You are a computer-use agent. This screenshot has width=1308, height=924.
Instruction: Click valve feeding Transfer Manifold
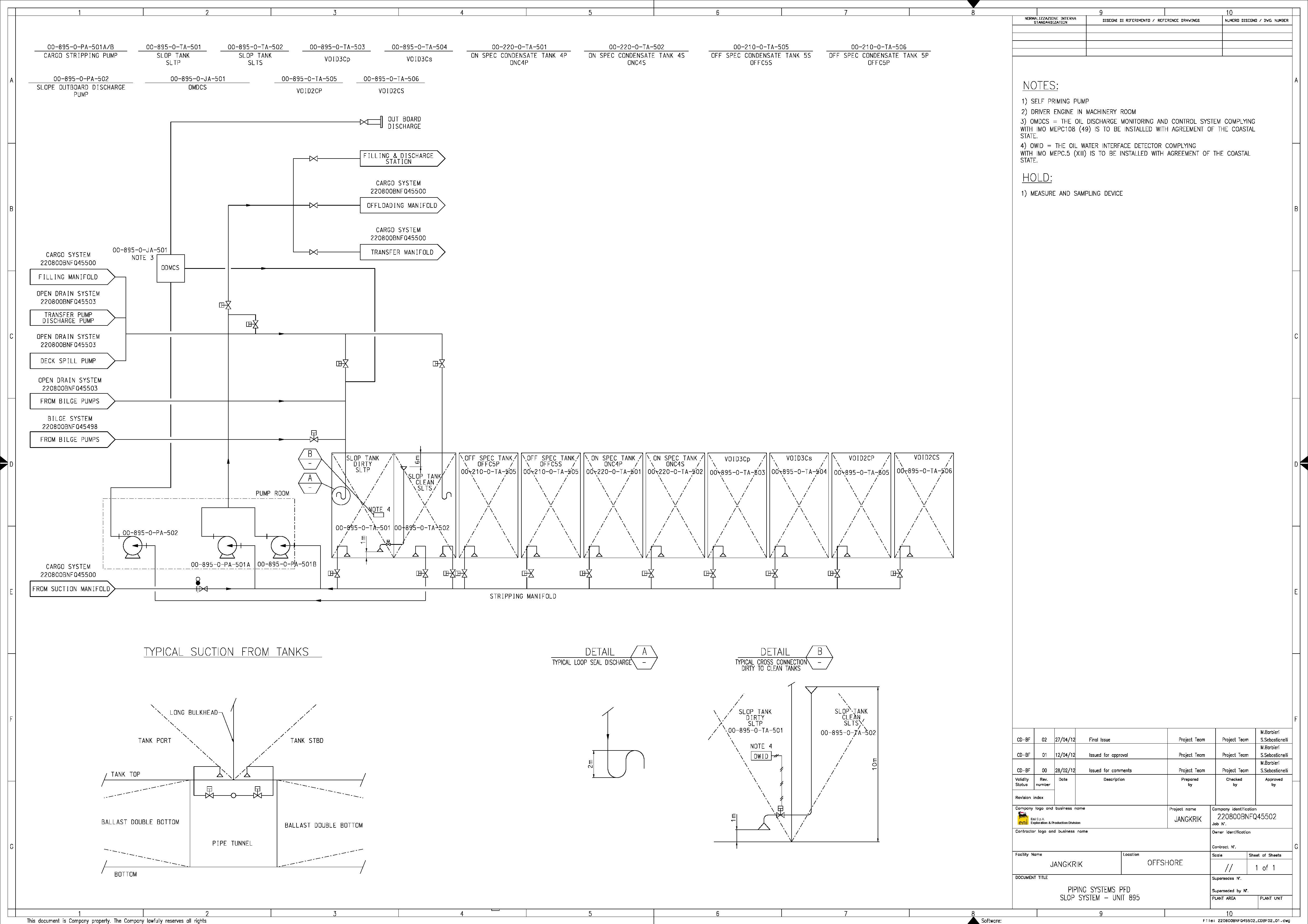313,252
